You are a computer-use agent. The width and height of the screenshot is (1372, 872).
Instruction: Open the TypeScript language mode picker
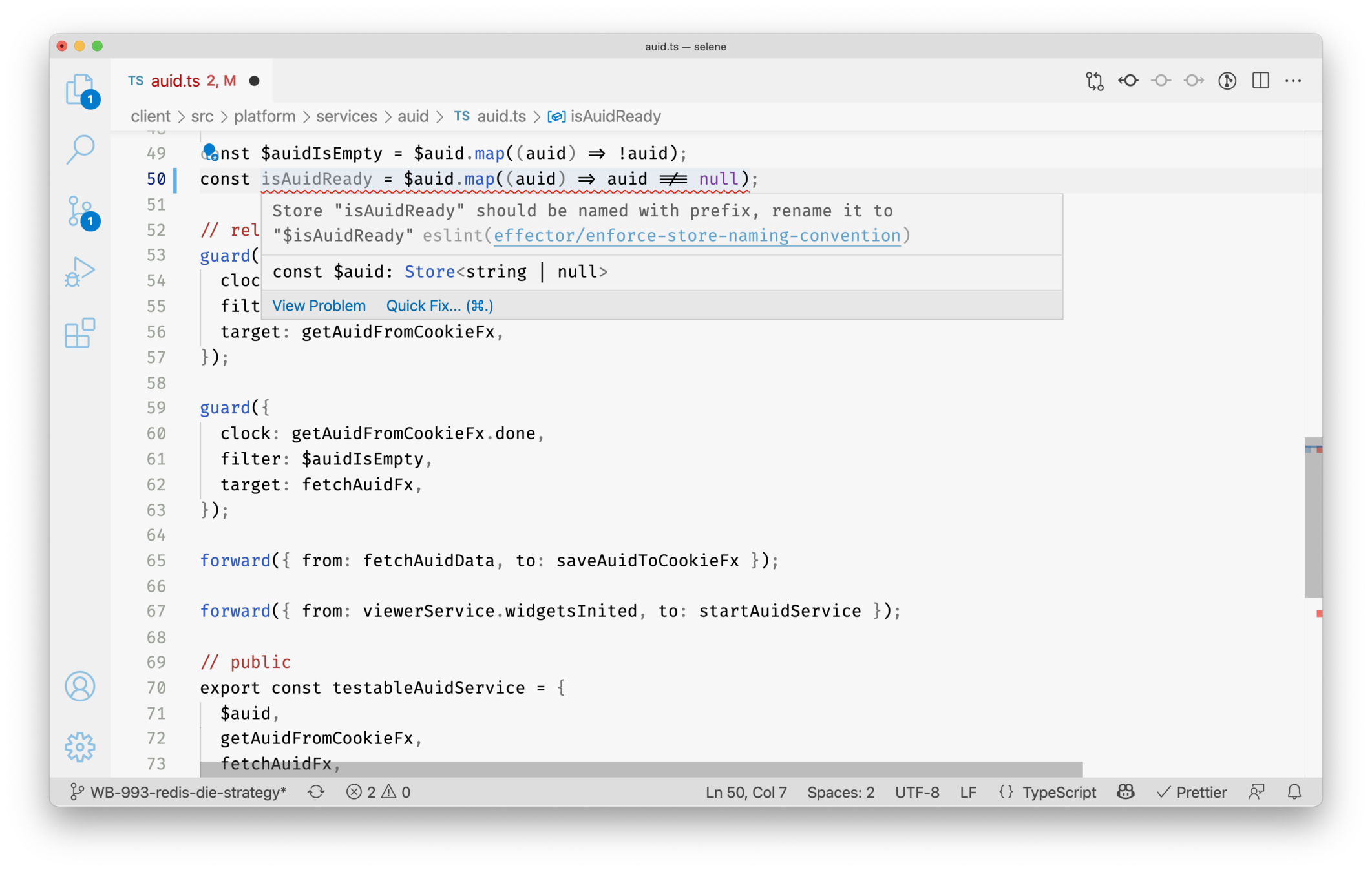[x=1059, y=792]
